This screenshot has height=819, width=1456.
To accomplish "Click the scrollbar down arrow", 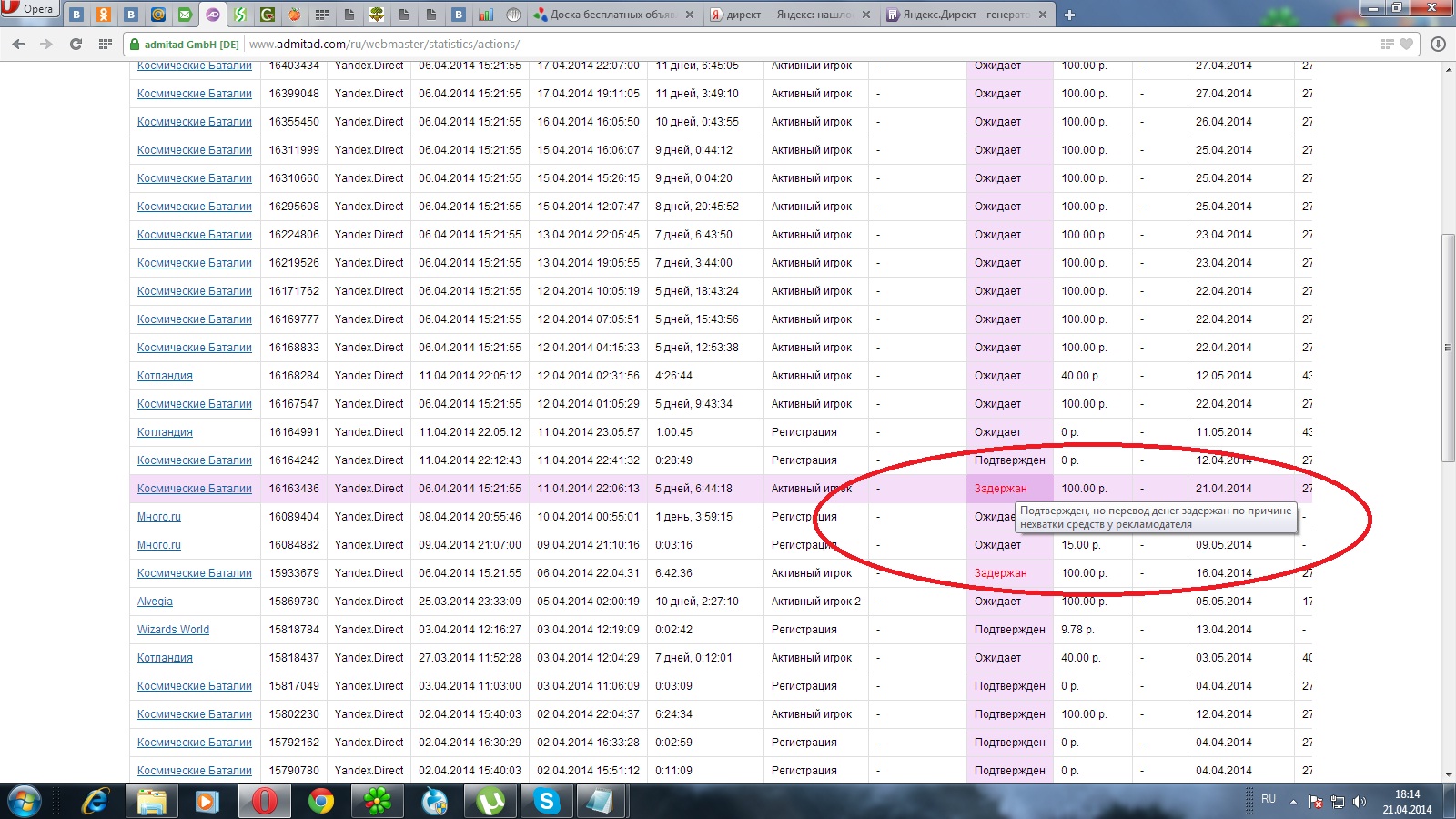I will pos(1448,774).
